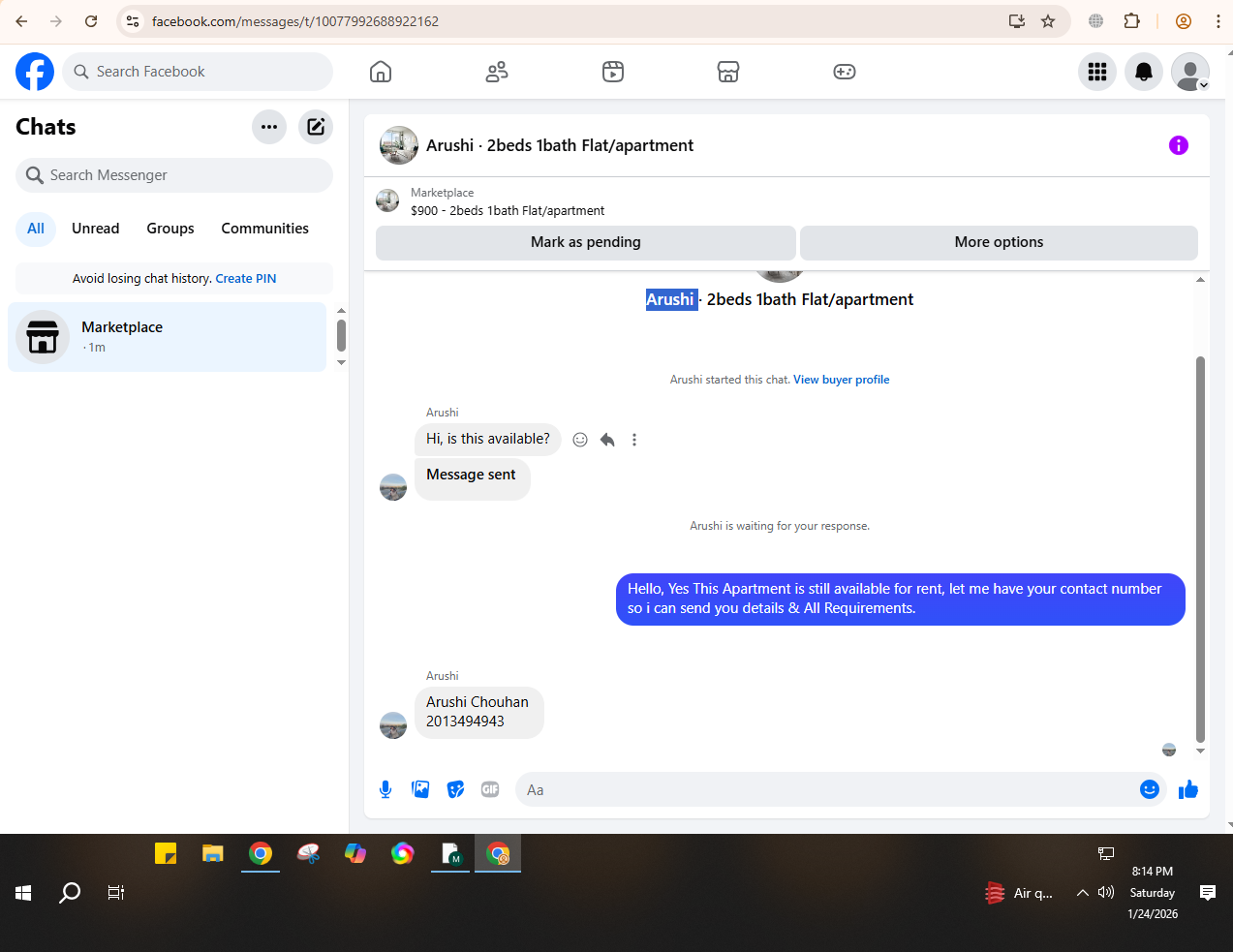Click the Create PIN link
This screenshot has width=1233, height=952.
click(x=246, y=279)
